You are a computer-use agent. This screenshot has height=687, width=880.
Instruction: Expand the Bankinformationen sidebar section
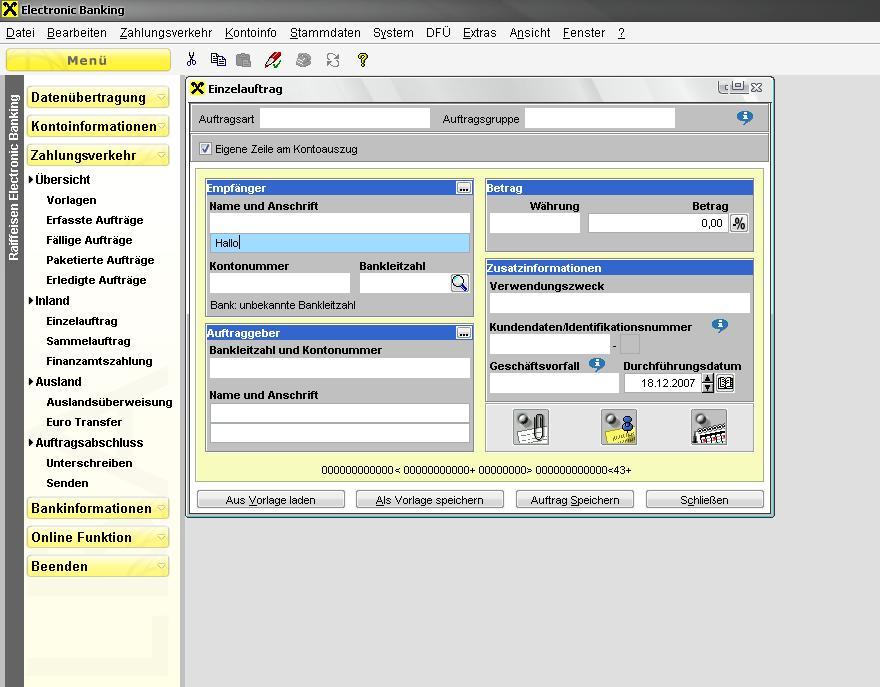pos(97,509)
